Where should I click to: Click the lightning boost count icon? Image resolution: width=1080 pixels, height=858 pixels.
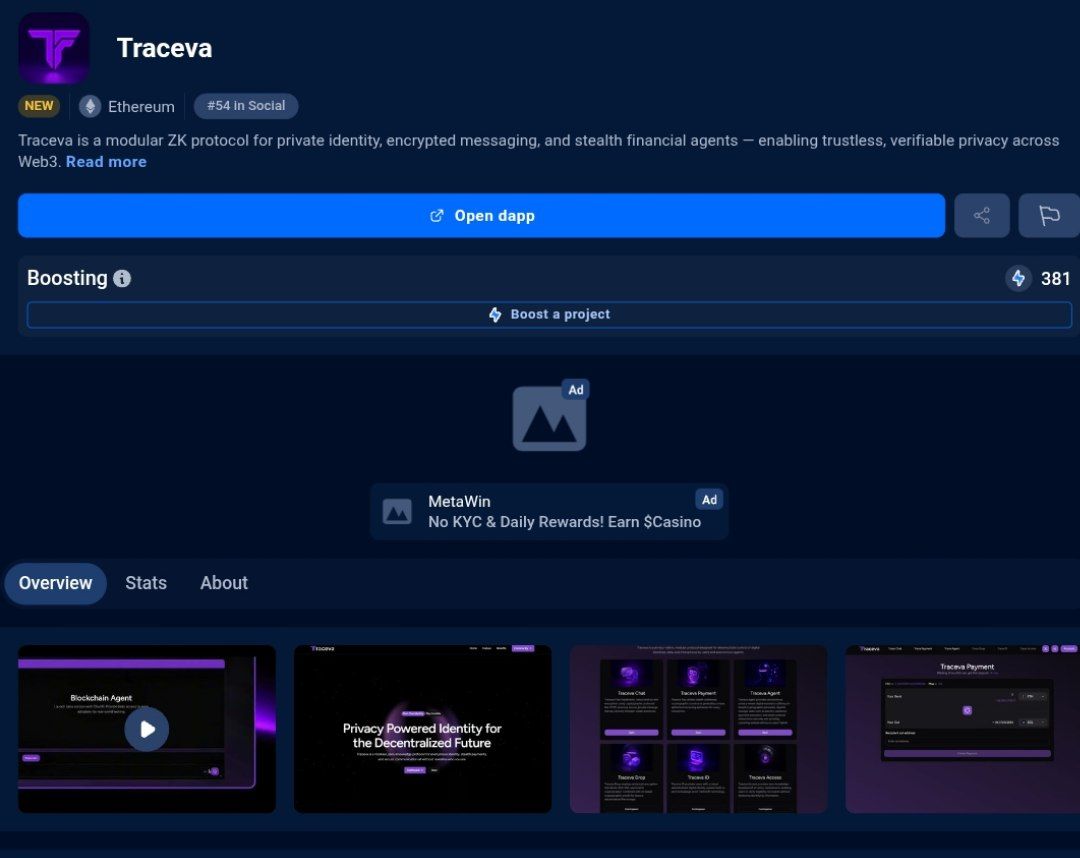[1018, 278]
